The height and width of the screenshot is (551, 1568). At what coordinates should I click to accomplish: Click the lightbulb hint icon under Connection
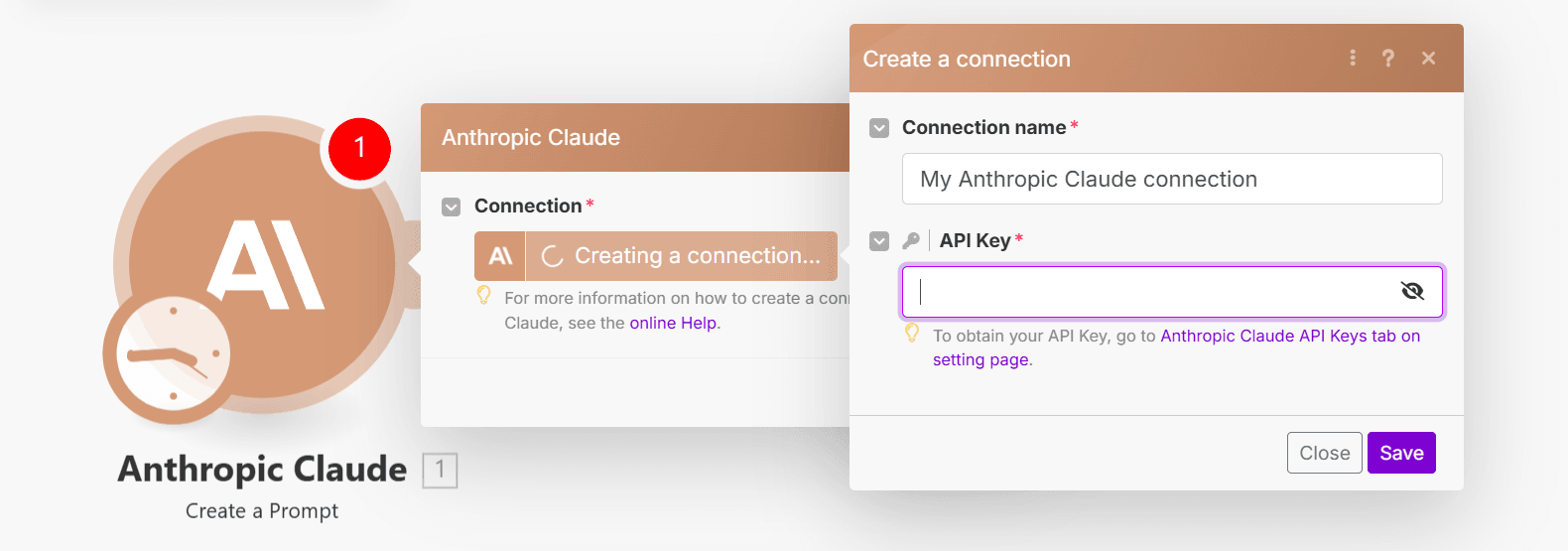click(x=484, y=295)
